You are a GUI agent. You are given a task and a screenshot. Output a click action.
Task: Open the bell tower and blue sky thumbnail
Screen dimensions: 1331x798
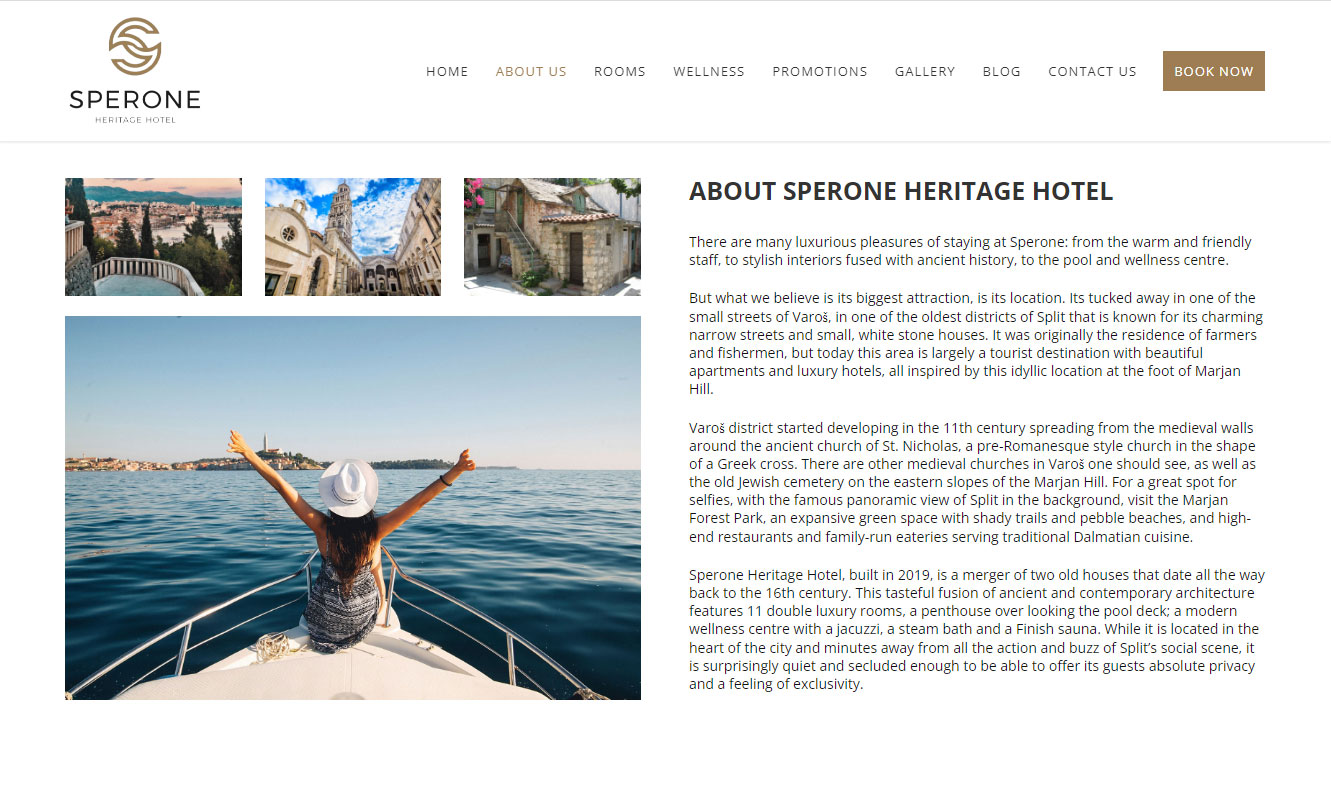coord(353,237)
